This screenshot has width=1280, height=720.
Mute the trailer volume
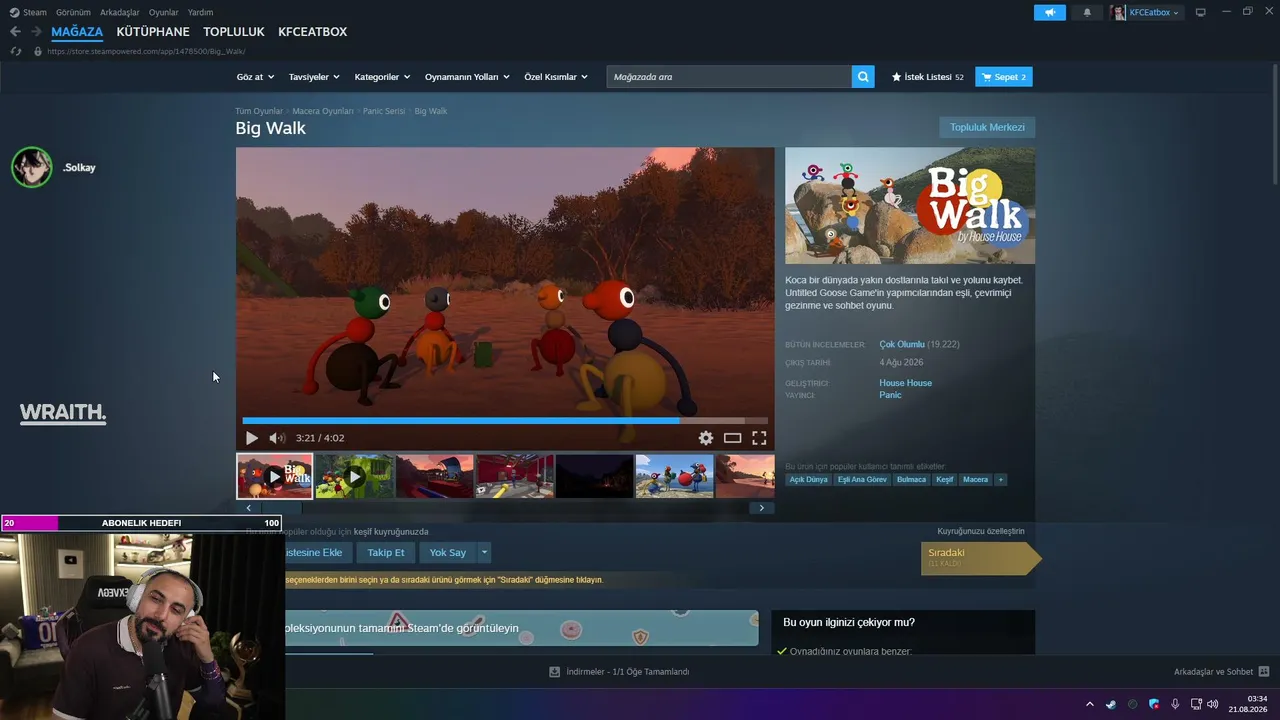277,438
